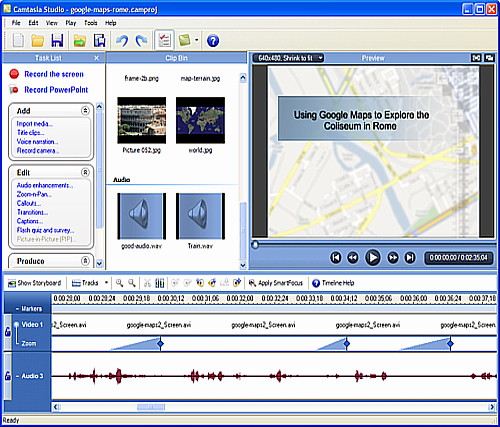Open the Captions... task
Image resolution: width=500 pixels, height=427 pixels.
[x=30, y=221]
